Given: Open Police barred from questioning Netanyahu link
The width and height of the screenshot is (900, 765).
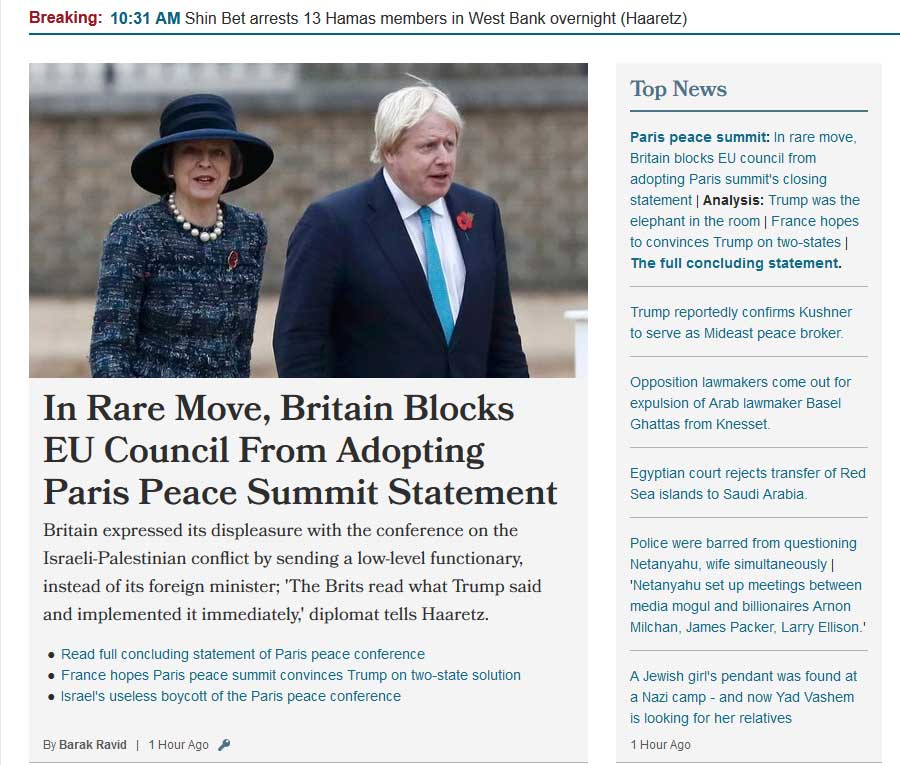Looking at the screenshot, I should (x=743, y=553).
